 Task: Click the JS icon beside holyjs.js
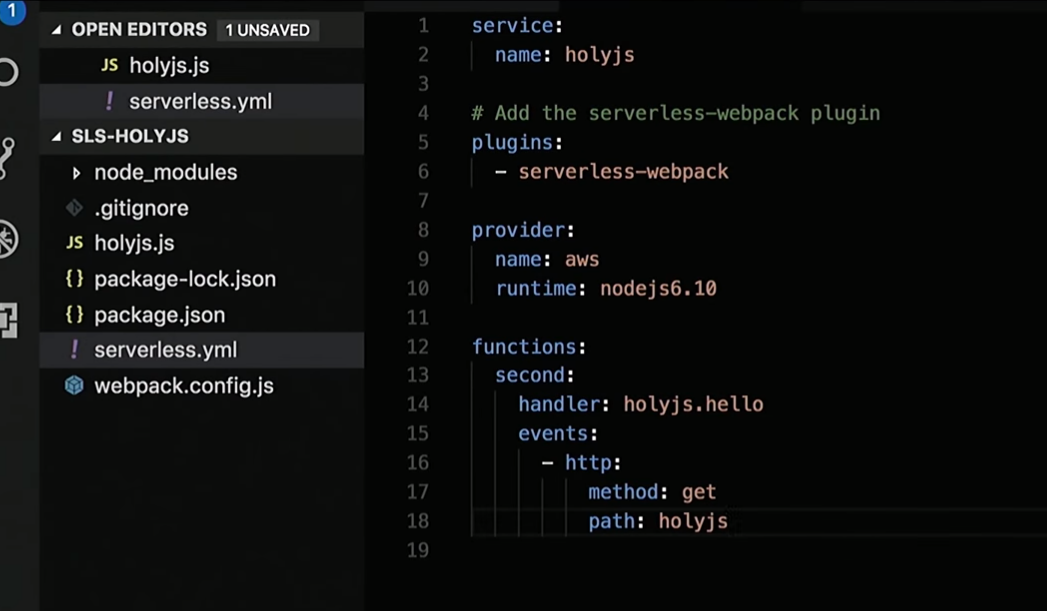112,65
